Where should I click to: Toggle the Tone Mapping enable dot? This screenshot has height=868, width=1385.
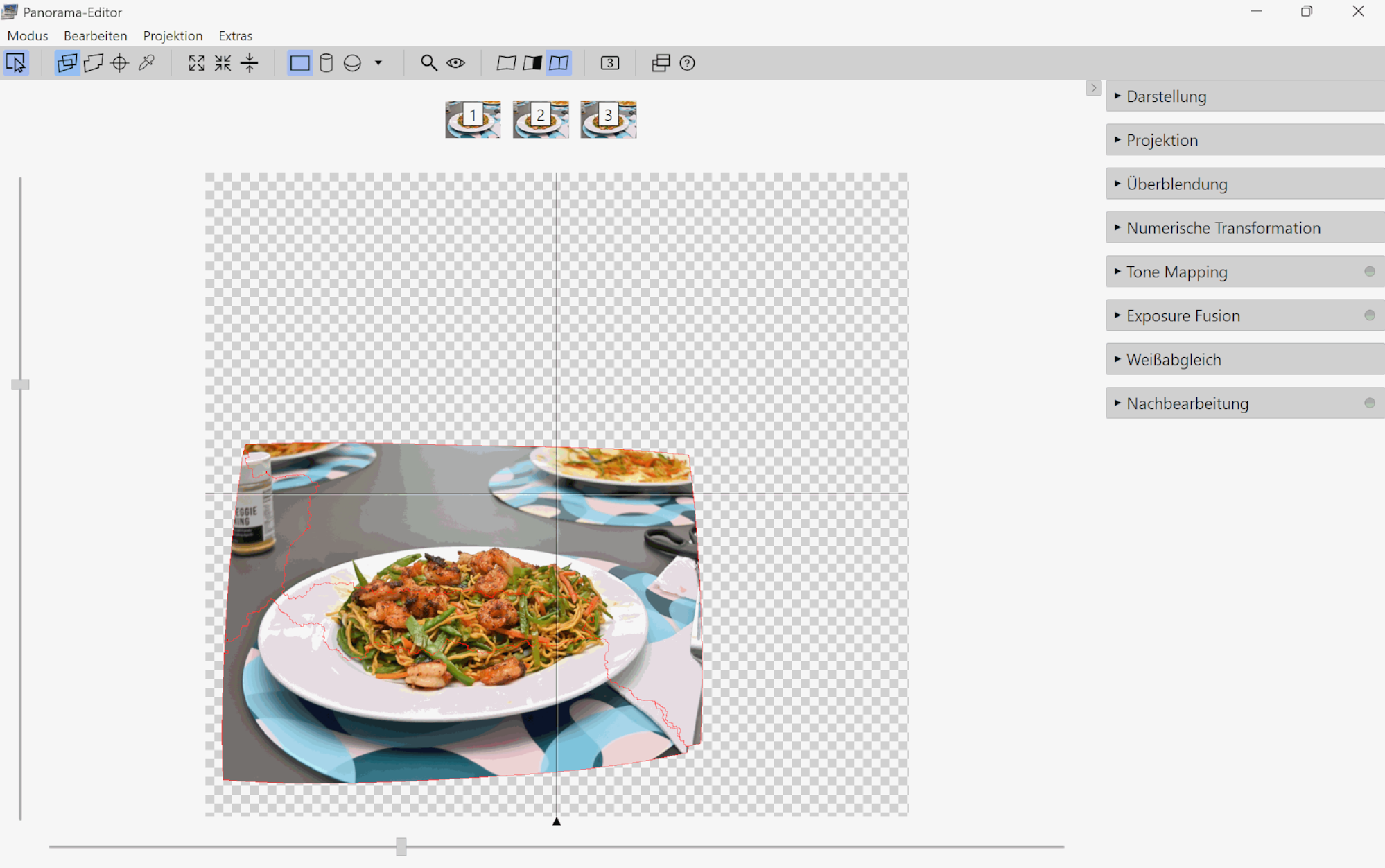pyautogui.click(x=1369, y=272)
